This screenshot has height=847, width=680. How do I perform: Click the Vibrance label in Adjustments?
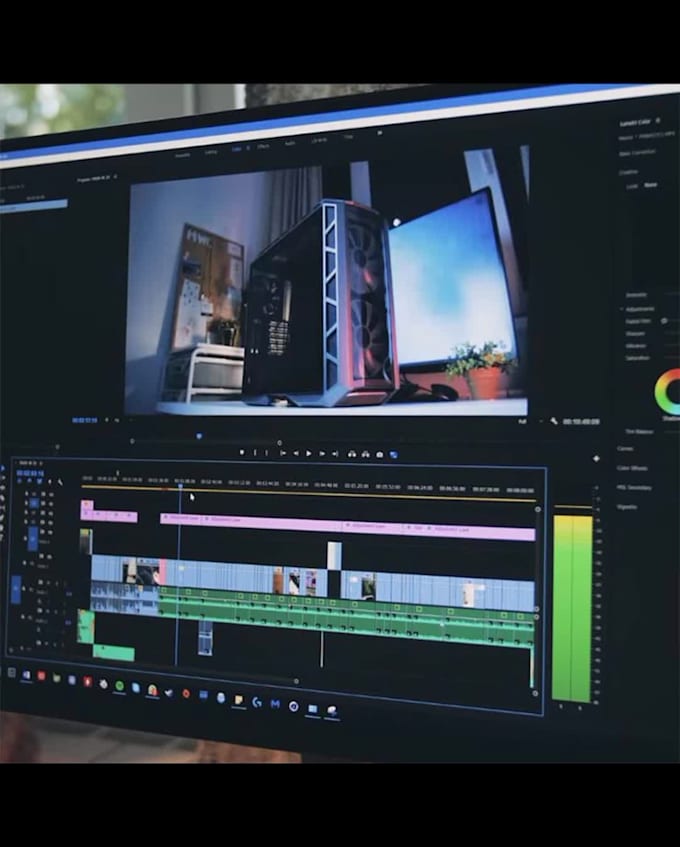click(x=635, y=346)
